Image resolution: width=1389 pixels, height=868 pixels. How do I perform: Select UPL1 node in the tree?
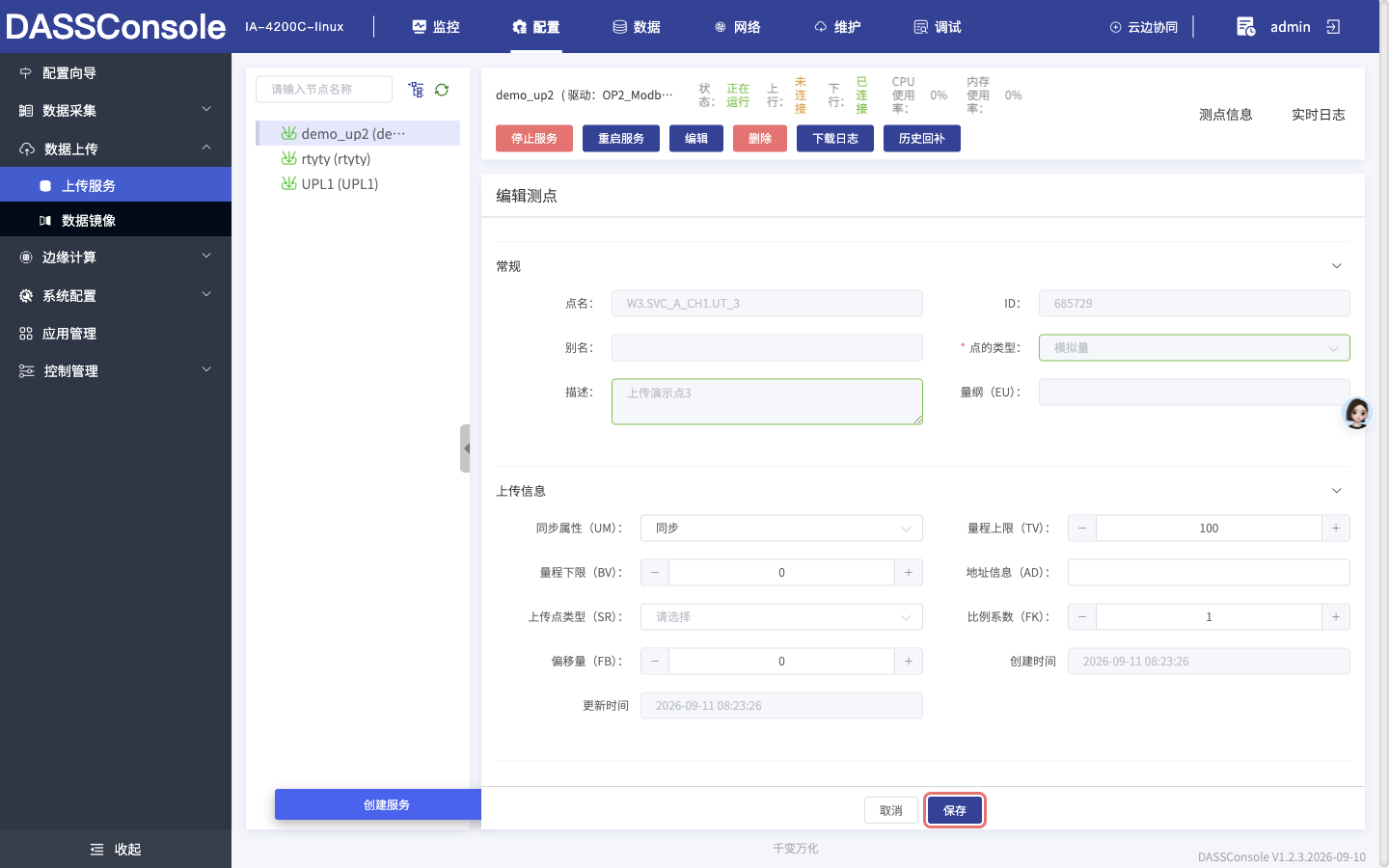[358, 184]
